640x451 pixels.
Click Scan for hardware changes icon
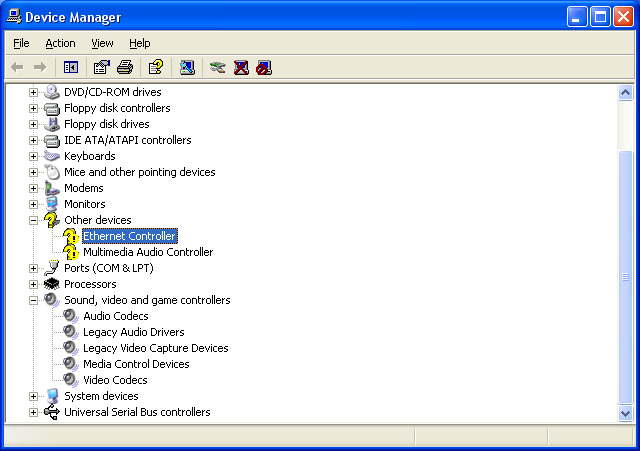[x=186, y=68]
